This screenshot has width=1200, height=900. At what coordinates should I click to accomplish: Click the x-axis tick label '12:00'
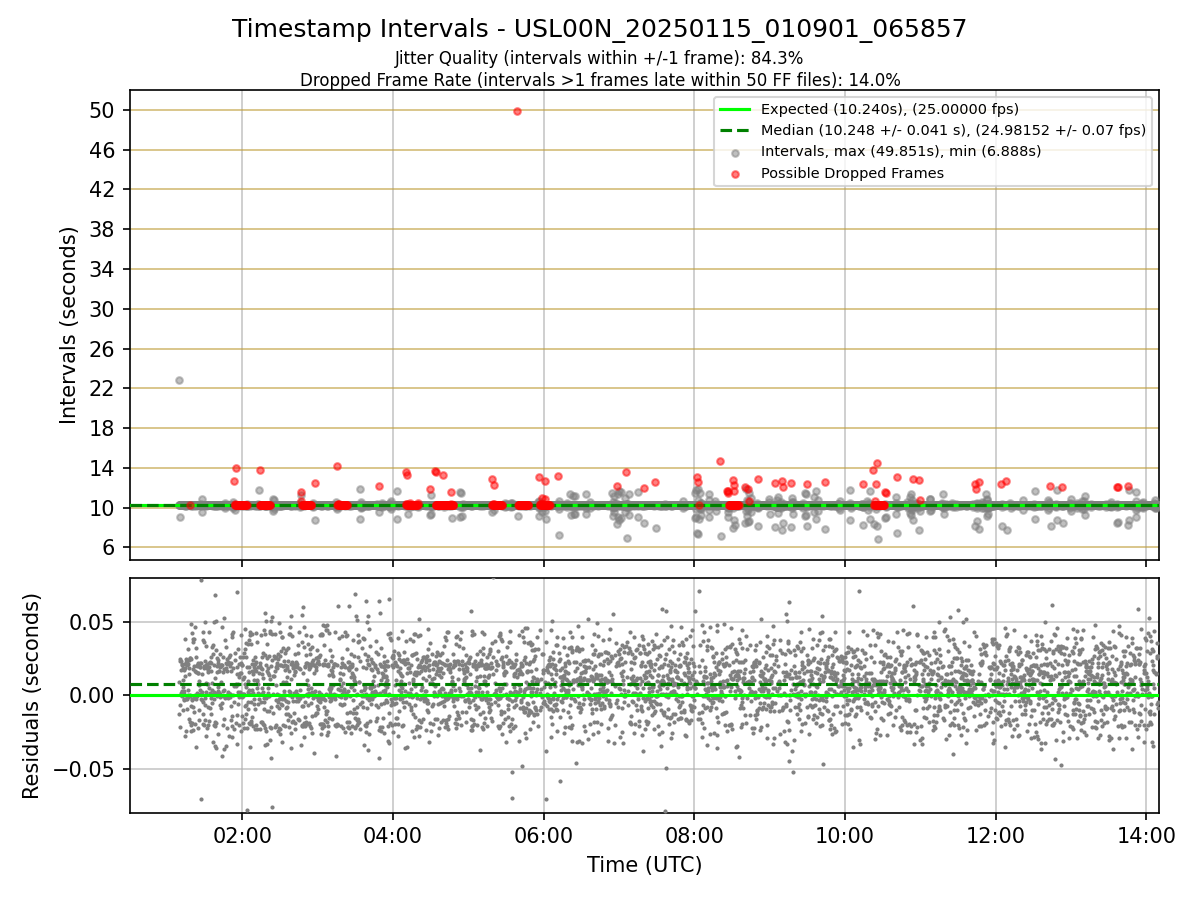[x=996, y=834]
